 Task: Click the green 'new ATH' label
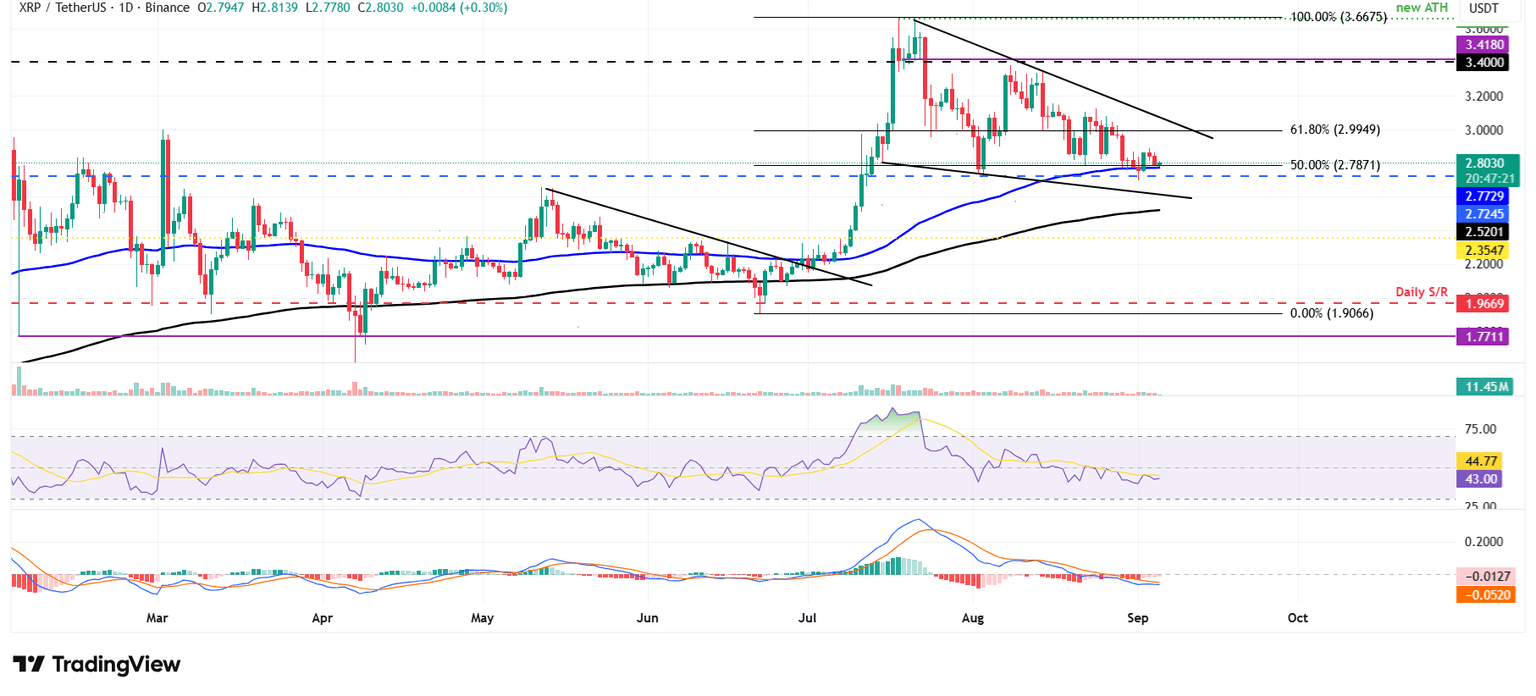[x=1422, y=8]
